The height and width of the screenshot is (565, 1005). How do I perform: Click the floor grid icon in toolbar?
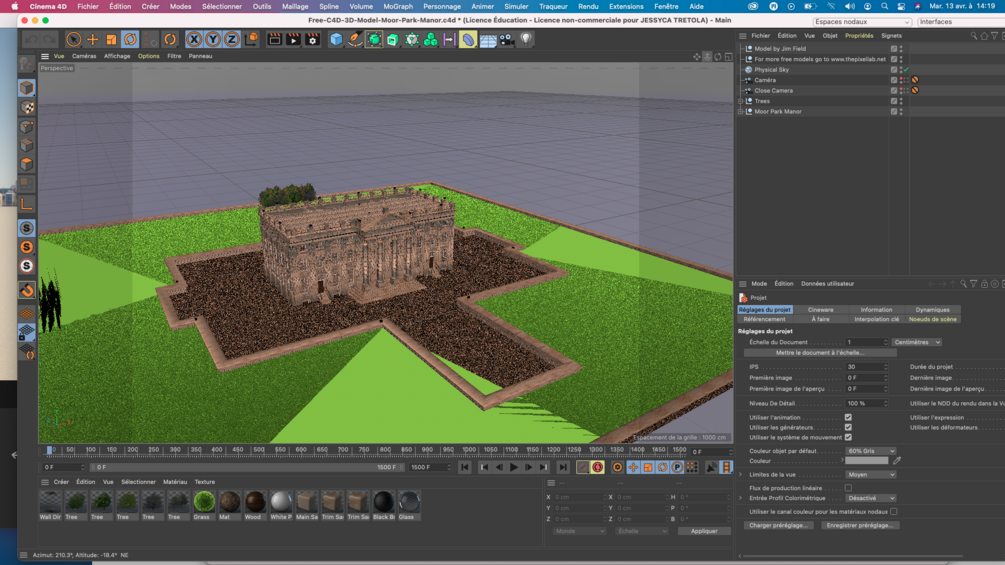tap(488, 40)
